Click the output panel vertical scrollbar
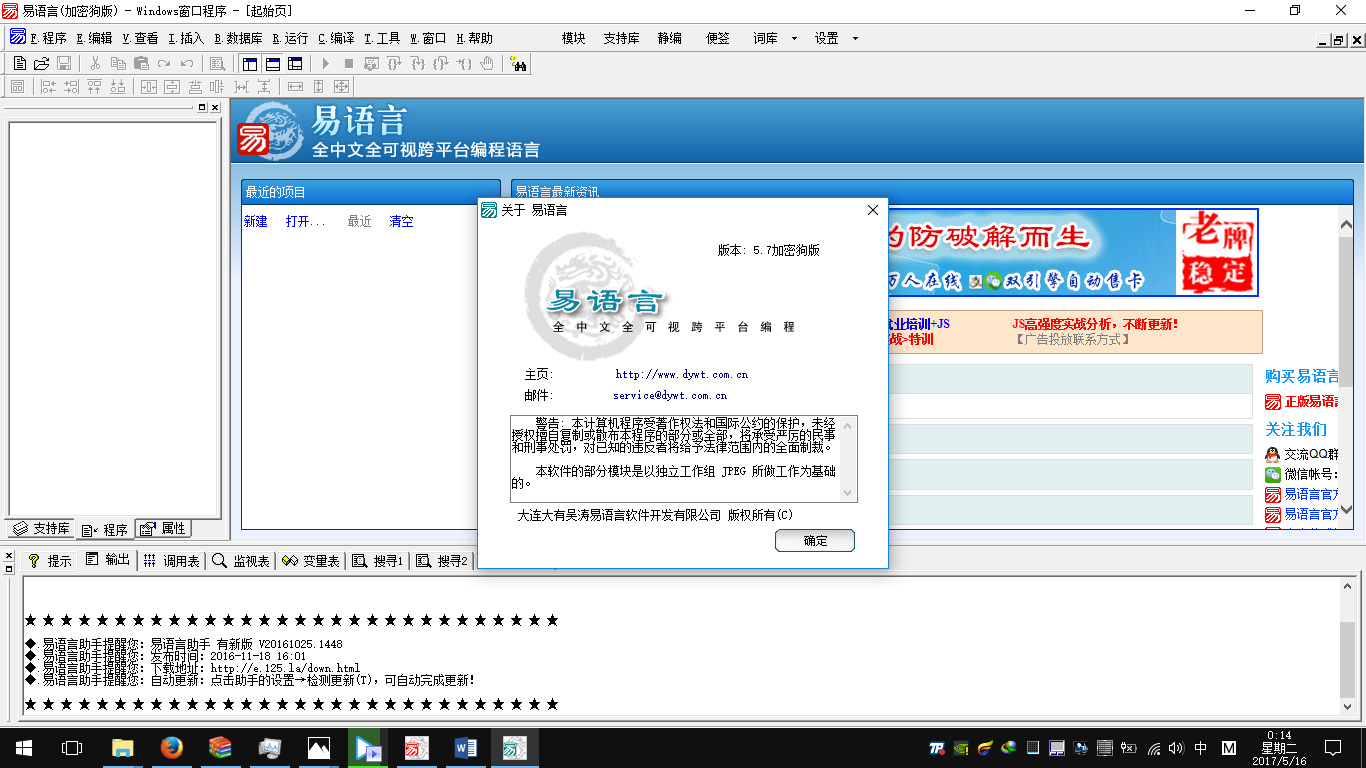The width and height of the screenshot is (1366, 768). pos(1348,648)
